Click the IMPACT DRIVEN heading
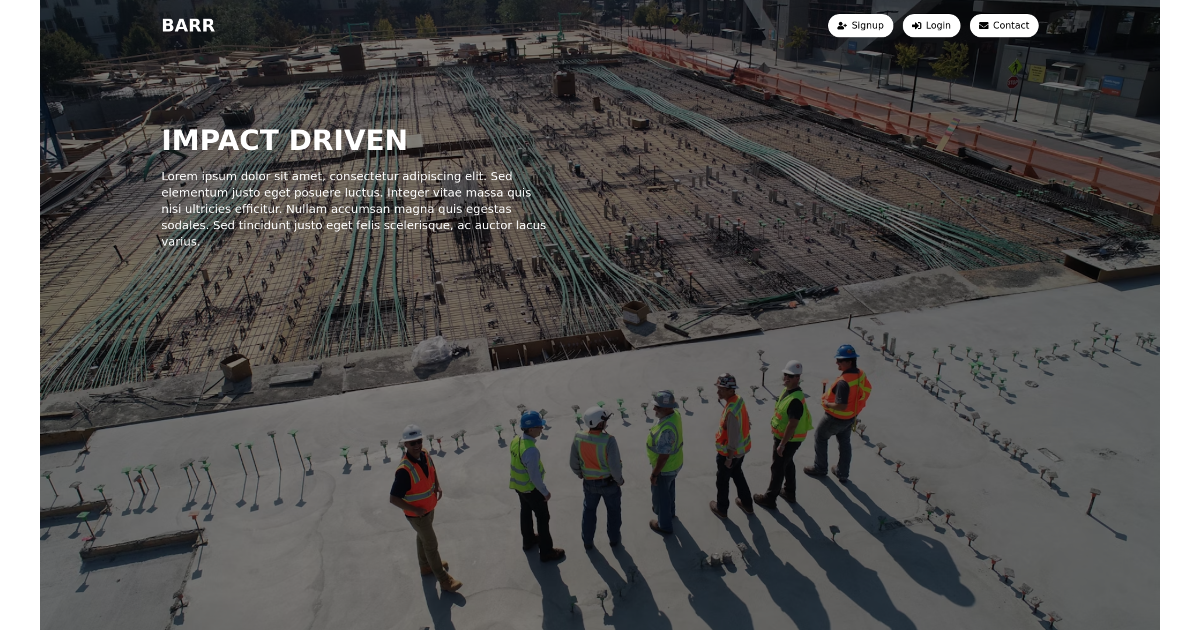 tap(284, 141)
